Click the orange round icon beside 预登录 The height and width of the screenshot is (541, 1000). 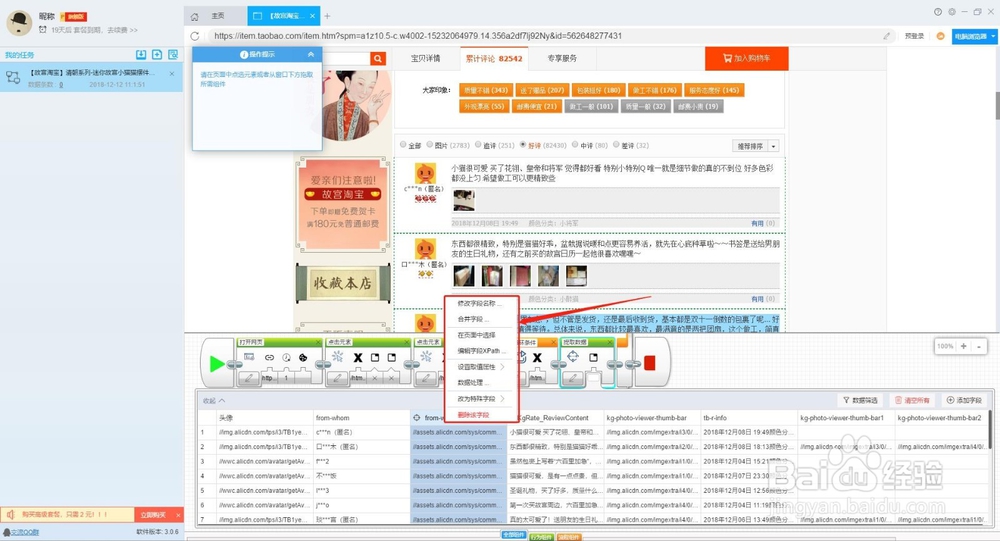tap(940, 36)
